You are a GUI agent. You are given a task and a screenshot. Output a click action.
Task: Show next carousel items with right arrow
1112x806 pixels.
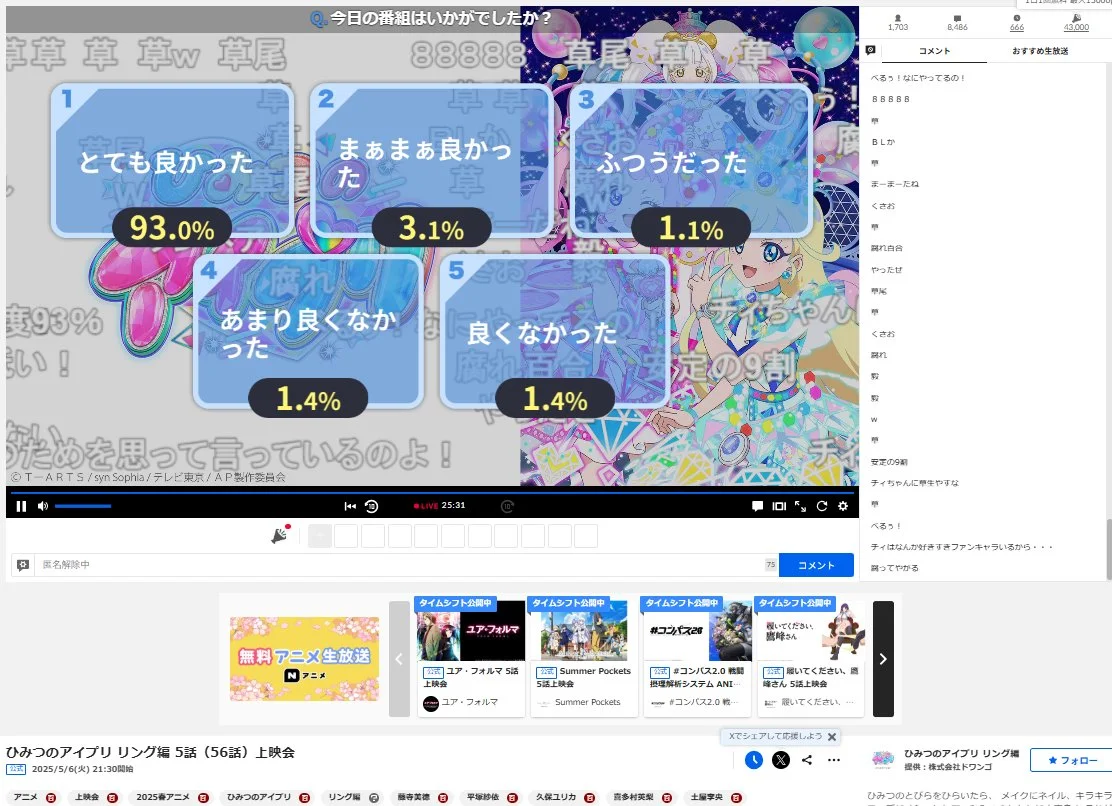click(x=883, y=659)
